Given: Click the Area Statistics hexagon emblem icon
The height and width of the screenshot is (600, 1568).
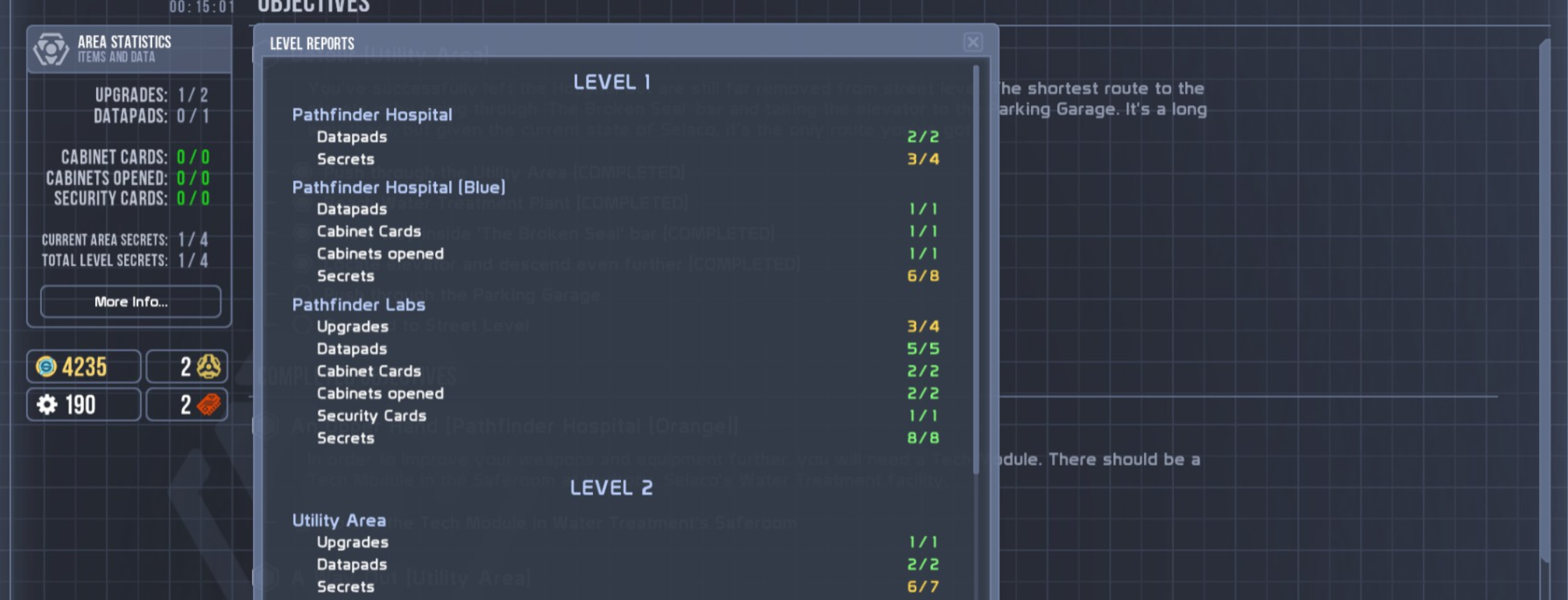Looking at the screenshot, I should pyautogui.click(x=51, y=49).
